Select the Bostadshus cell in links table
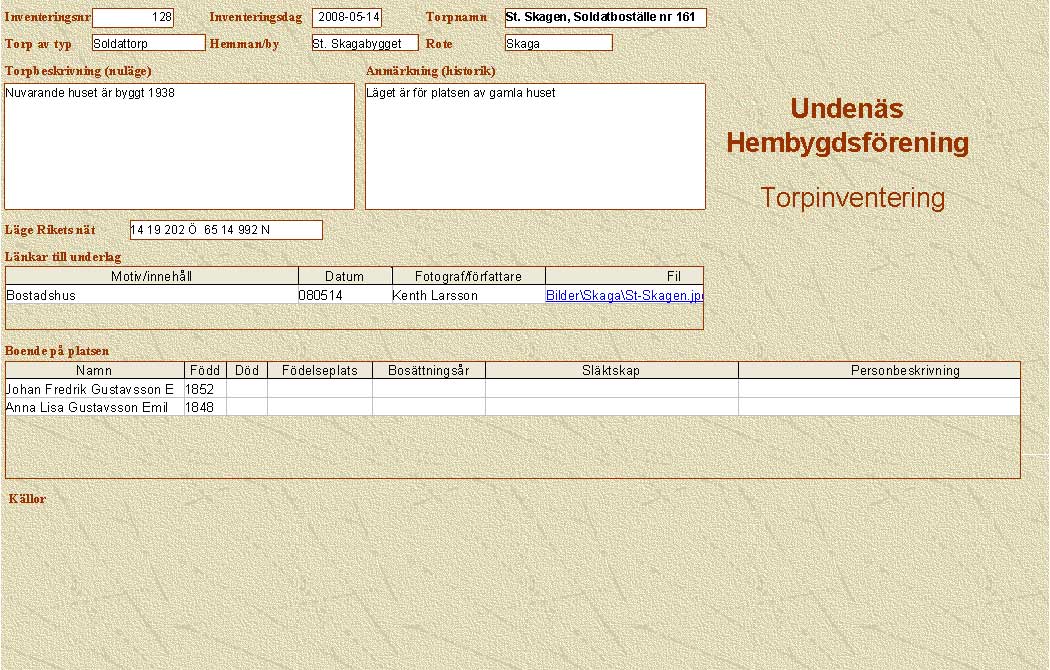The image size is (1050, 670). (151, 296)
